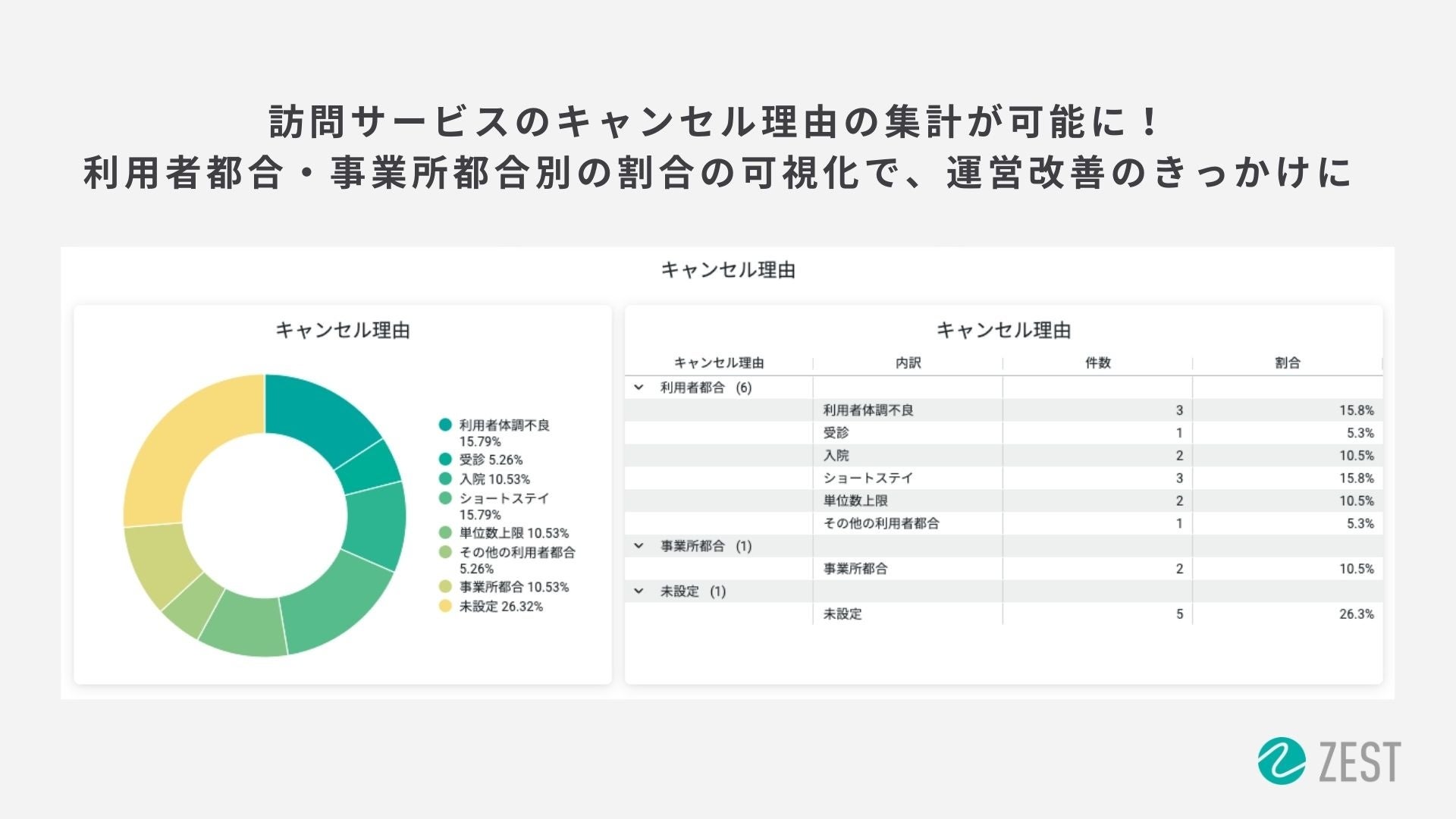Click the 内訳 column header

[908, 363]
